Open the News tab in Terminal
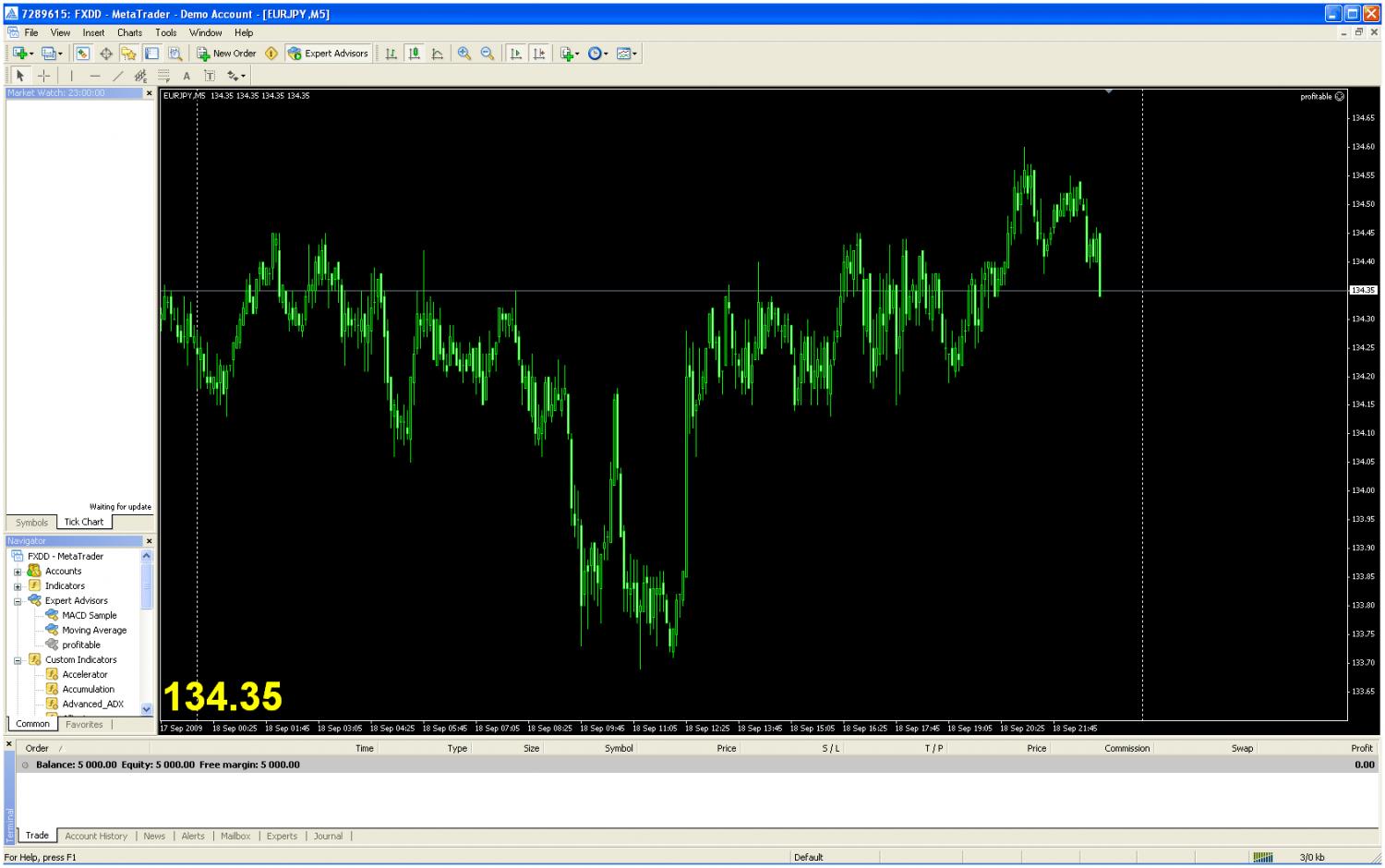This screenshot has height=868, width=1385. click(154, 837)
